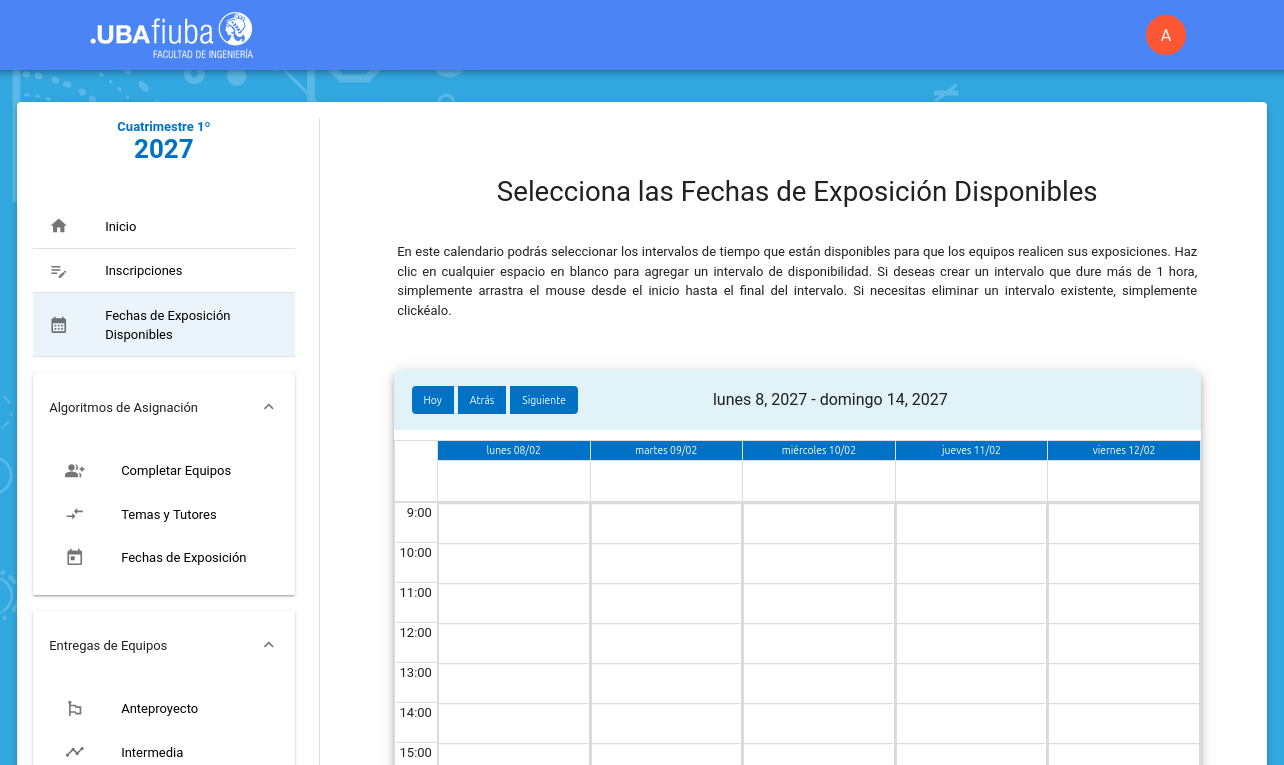Click the add-people icon for Completar Equipos

pyautogui.click(x=75, y=471)
